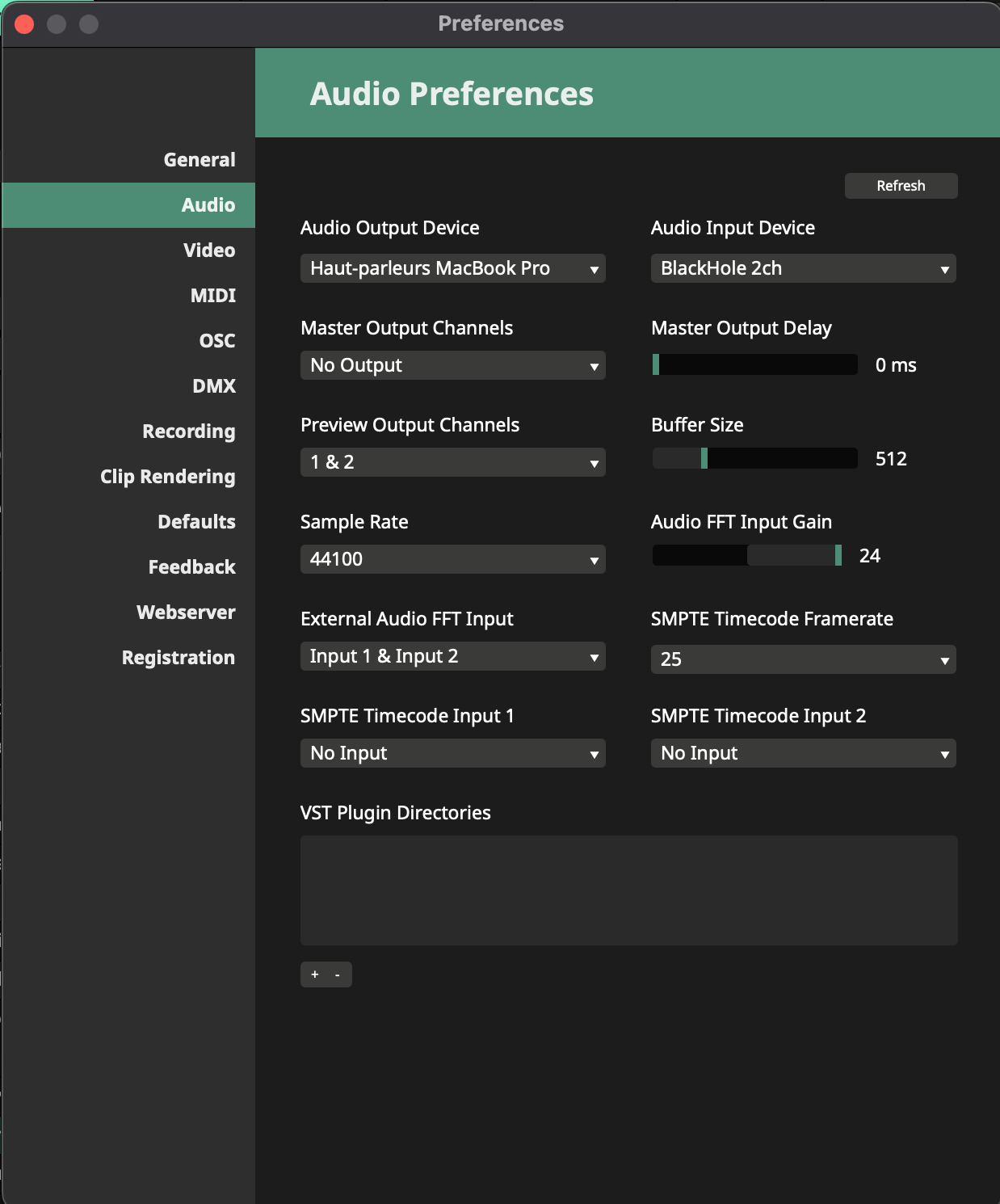
Task: Go to the Video preferences tab
Action: coord(209,250)
